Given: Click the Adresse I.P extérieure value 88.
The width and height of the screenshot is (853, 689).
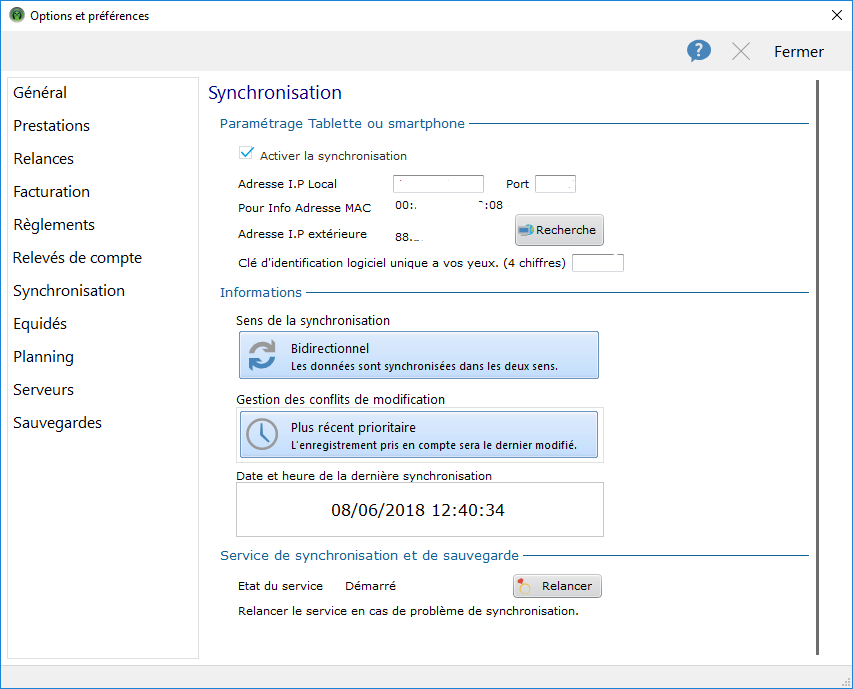Looking at the screenshot, I should click(x=409, y=237).
